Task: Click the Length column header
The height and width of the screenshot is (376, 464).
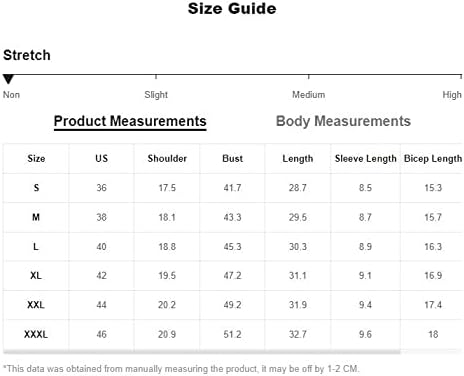Action: point(298,159)
